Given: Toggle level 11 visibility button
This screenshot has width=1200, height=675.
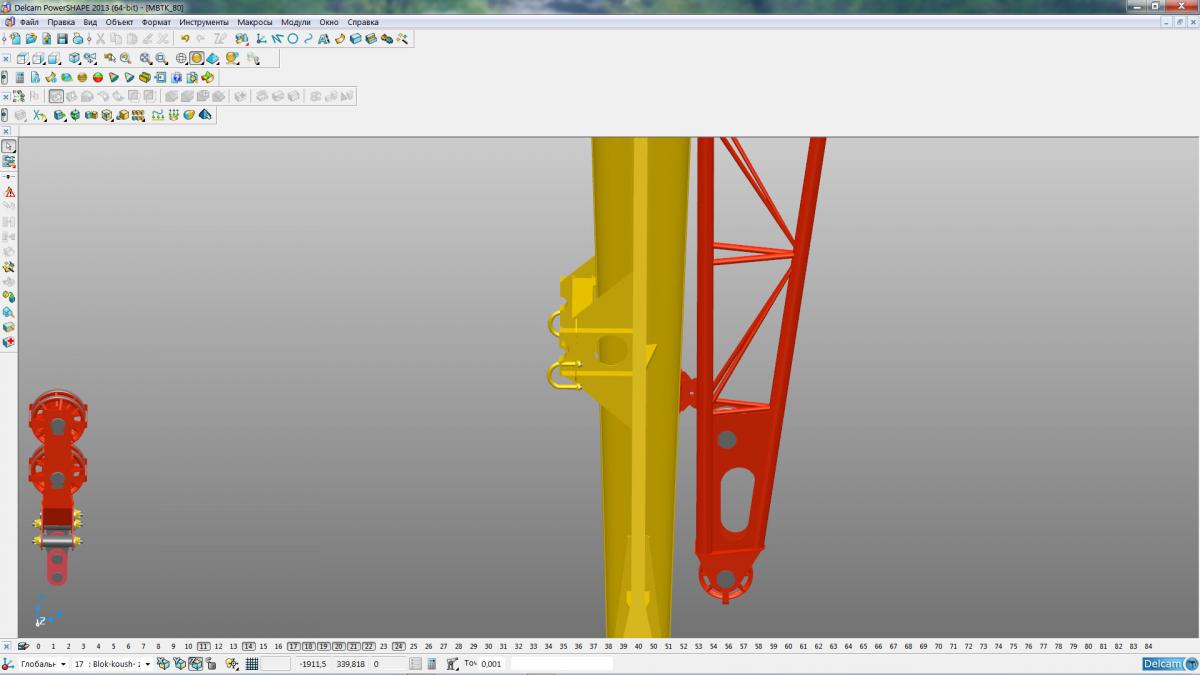Looking at the screenshot, I should coord(203,646).
